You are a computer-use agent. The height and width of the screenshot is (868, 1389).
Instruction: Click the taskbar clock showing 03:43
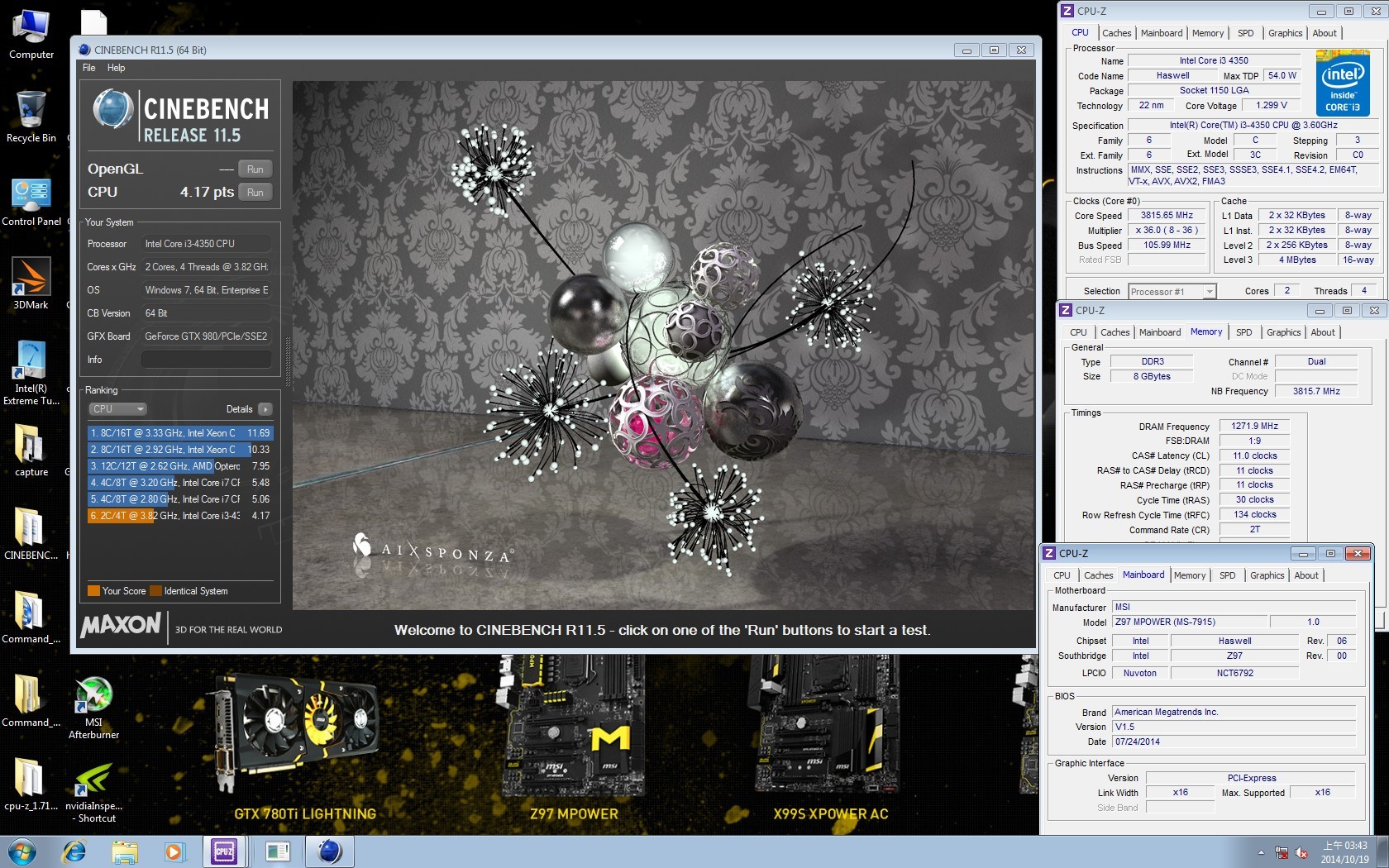tap(1344, 852)
